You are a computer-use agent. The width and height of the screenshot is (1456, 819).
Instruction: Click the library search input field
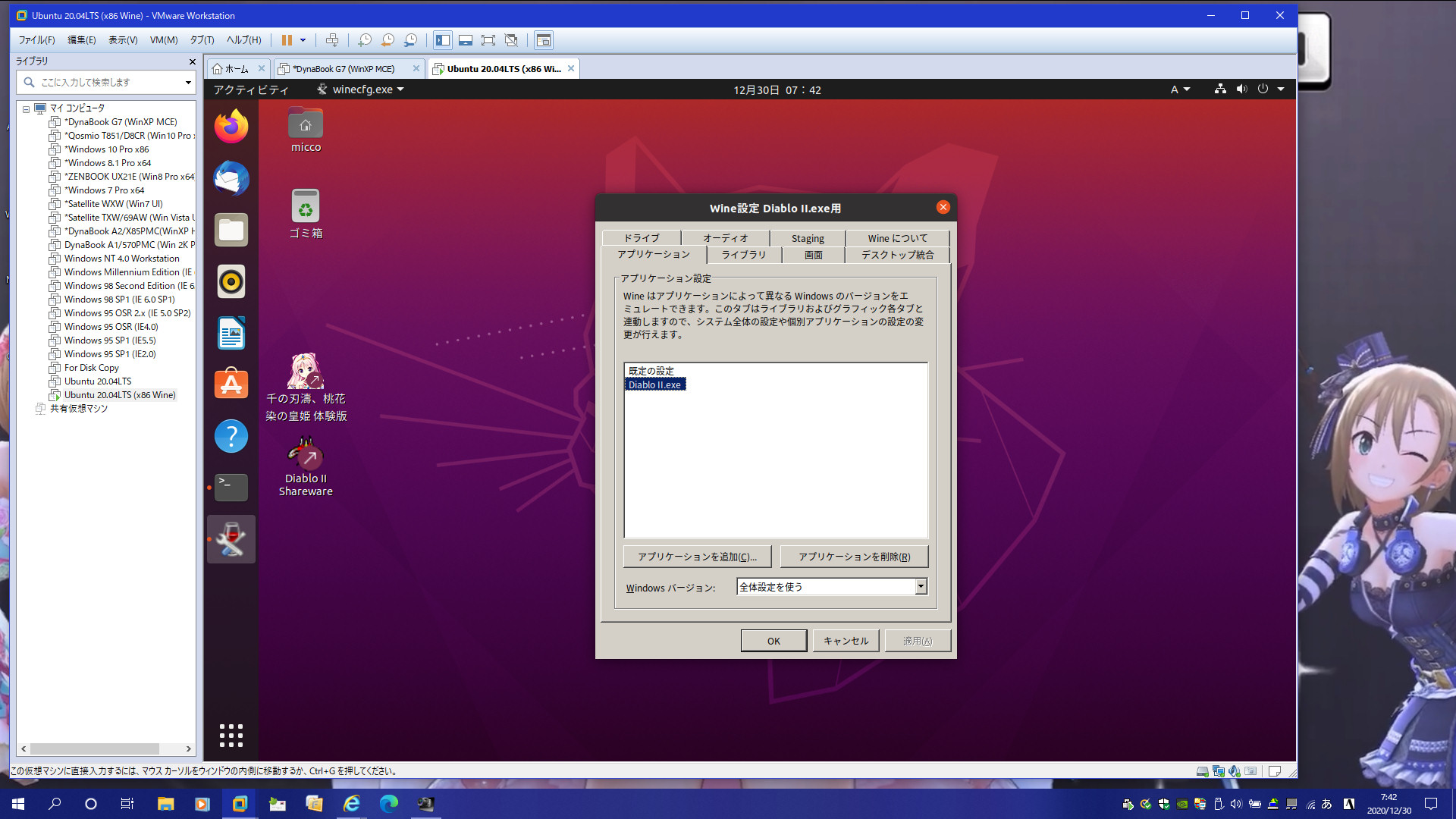(x=106, y=82)
